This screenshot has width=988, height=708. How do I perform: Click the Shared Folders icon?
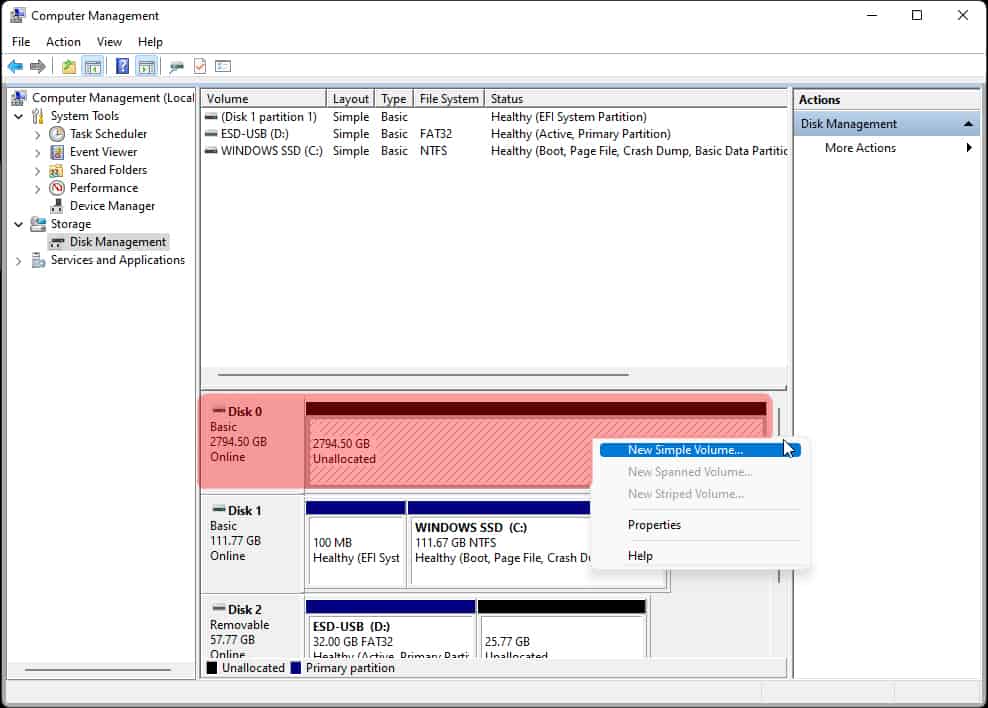(x=57, y=170)
